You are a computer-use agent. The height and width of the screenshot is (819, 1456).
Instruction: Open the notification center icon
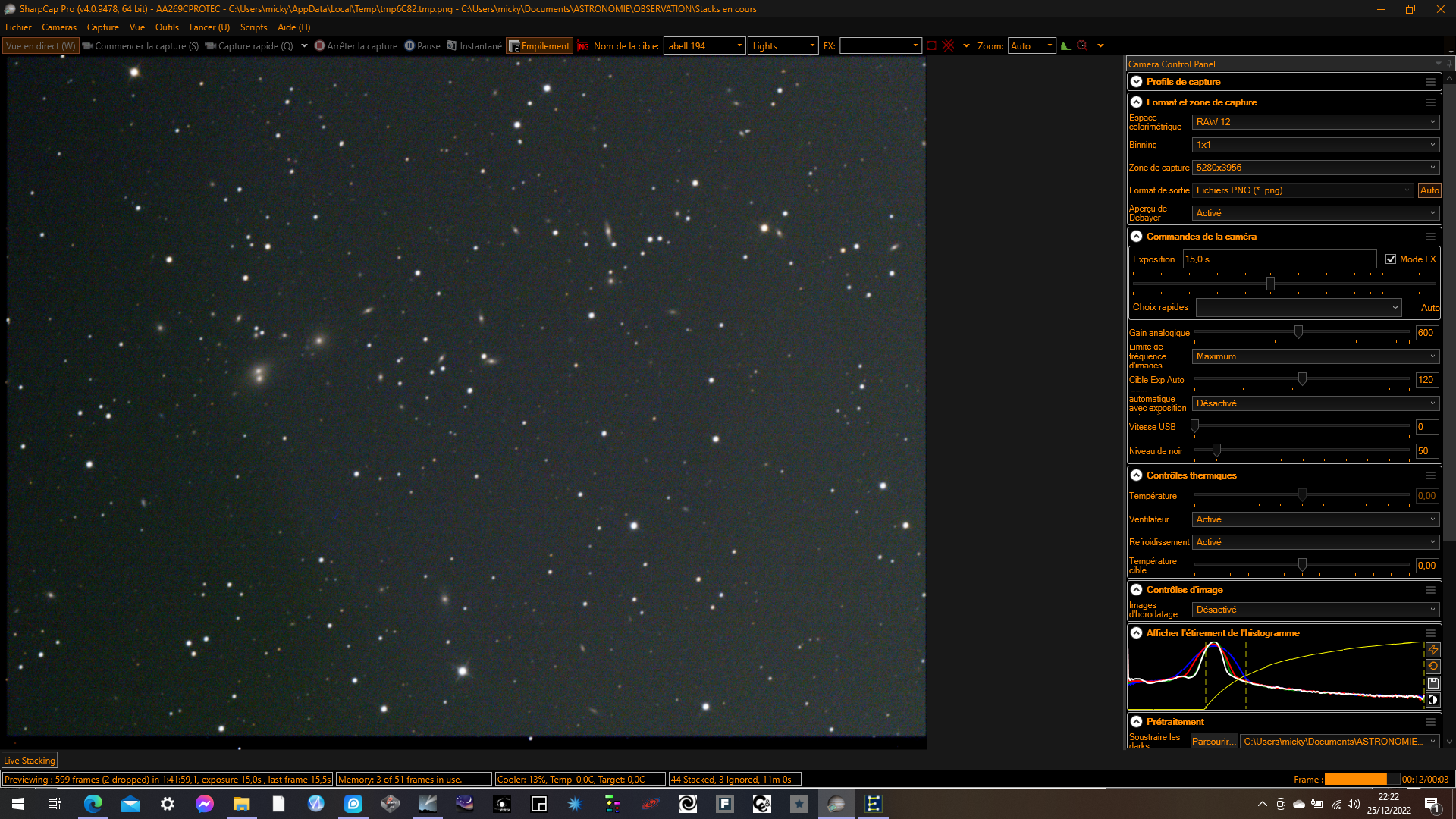[1432, 804]
